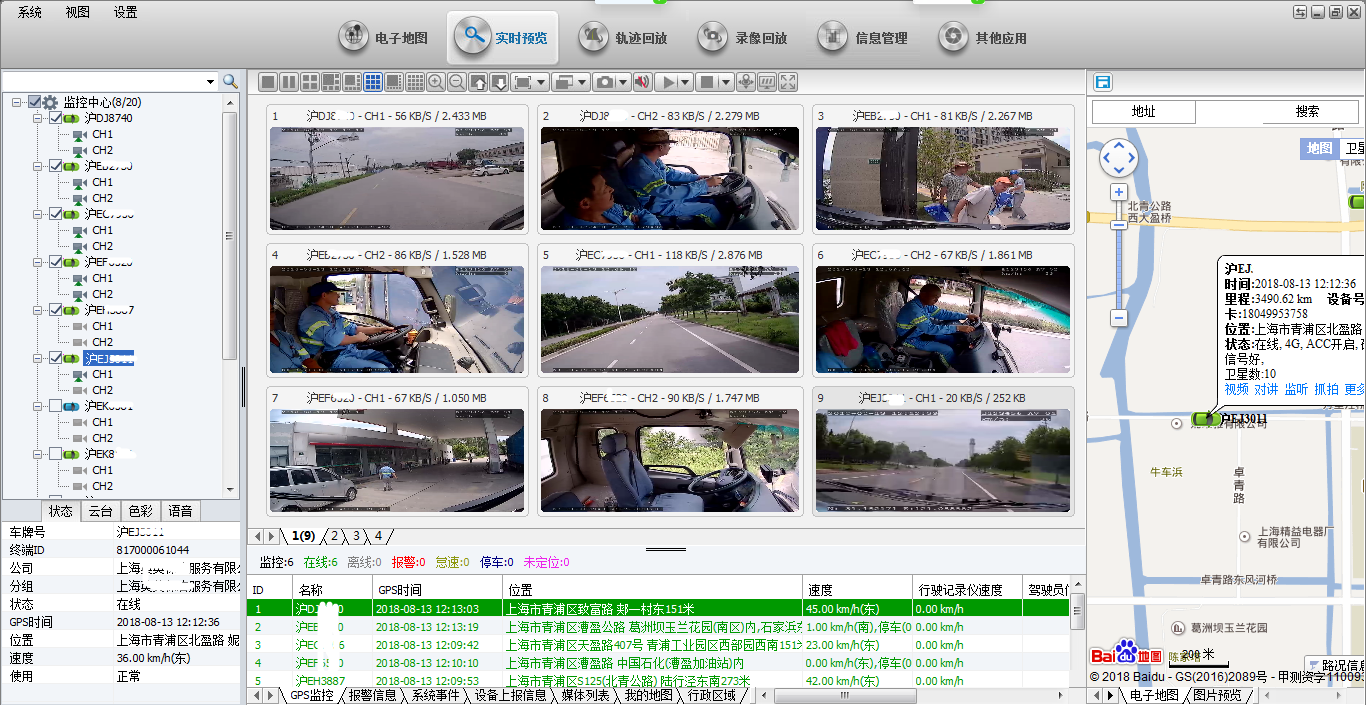The width and height of the screenshot is (1366, 705).
Task: Unmute audio via the speaker icon
Action: [x=641, y=82]
